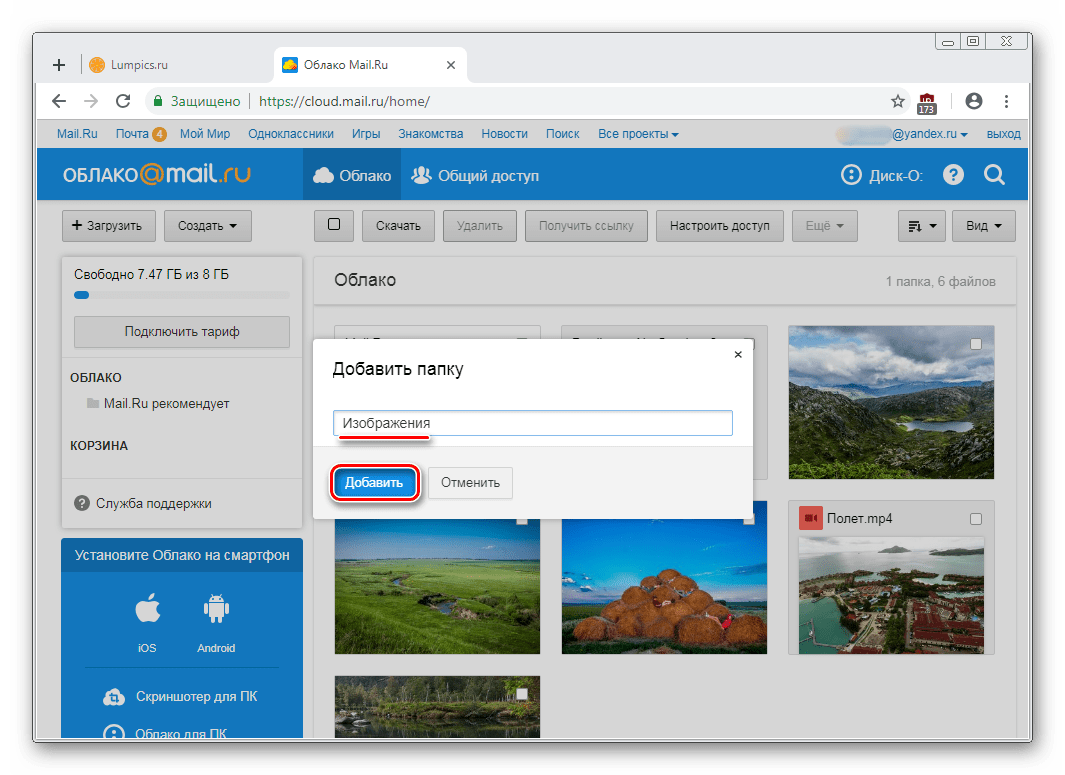
Task: Reload the page using refresh icon
Action: [x=123, y=101]
